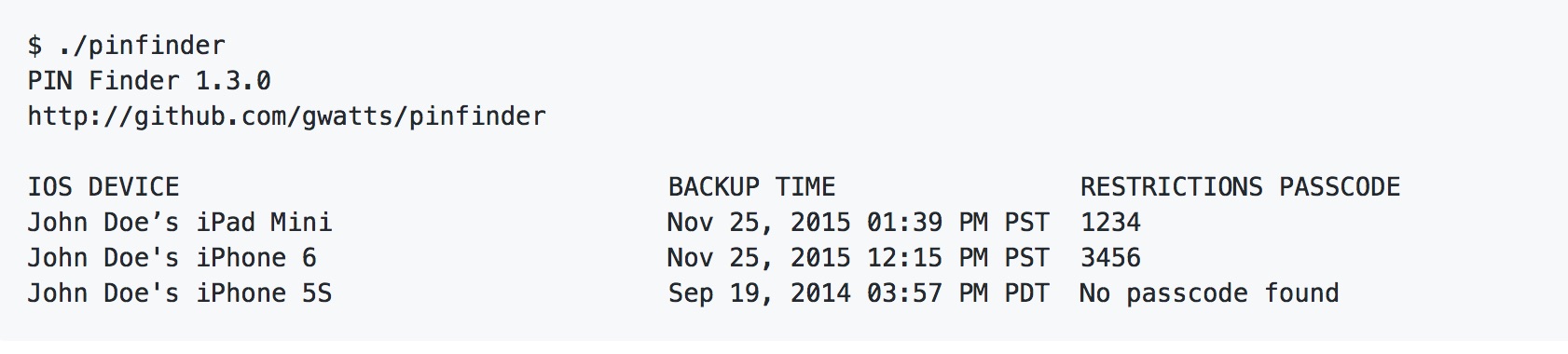Click the PST timezone on iPad Mini row
This screenshot has height=354, width=1568.
point(1026,223)
